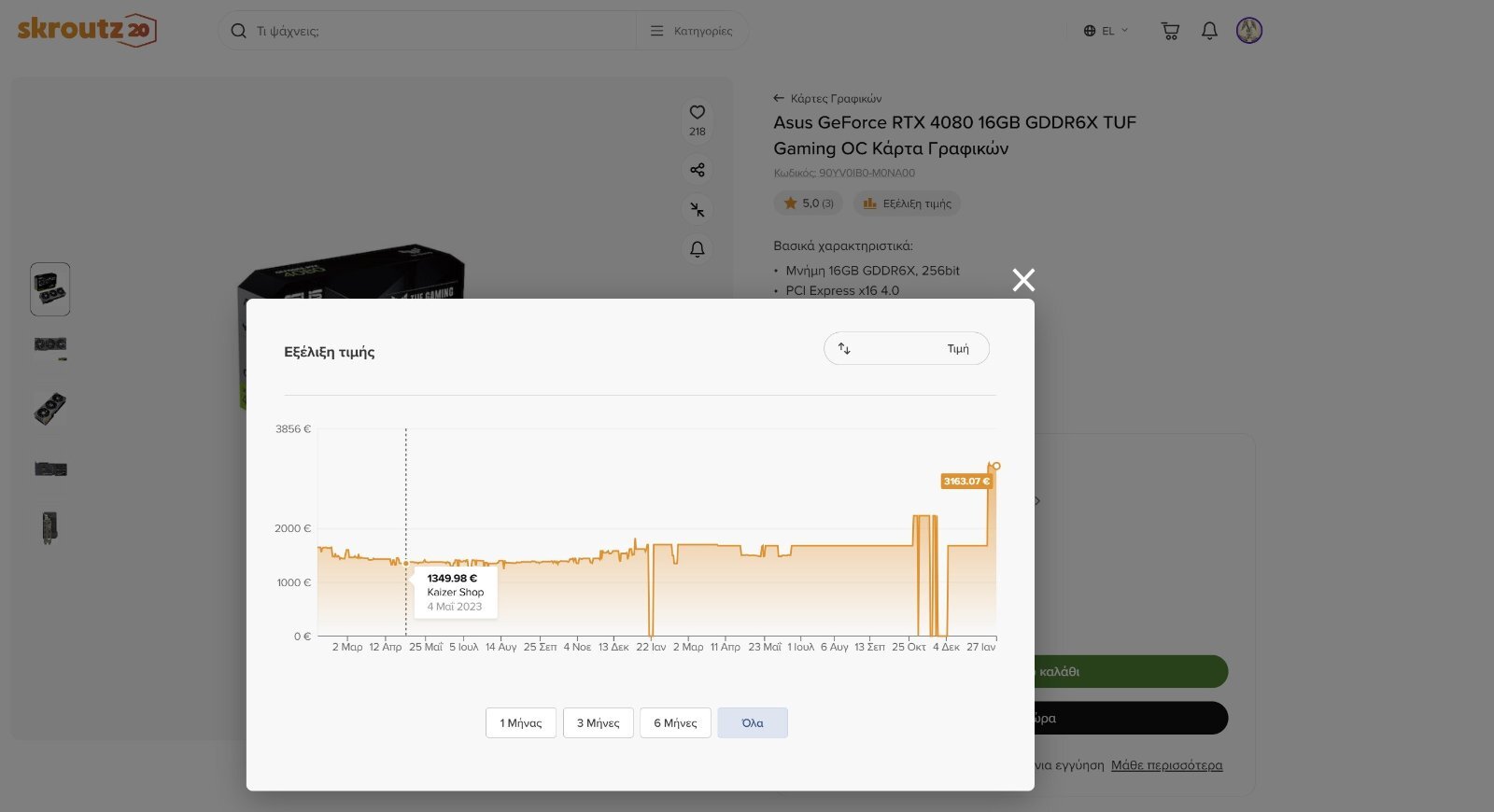Click the 22 Ιαν axis label
The height and width of the screenshot is (812, 1494).
point(651,647)
